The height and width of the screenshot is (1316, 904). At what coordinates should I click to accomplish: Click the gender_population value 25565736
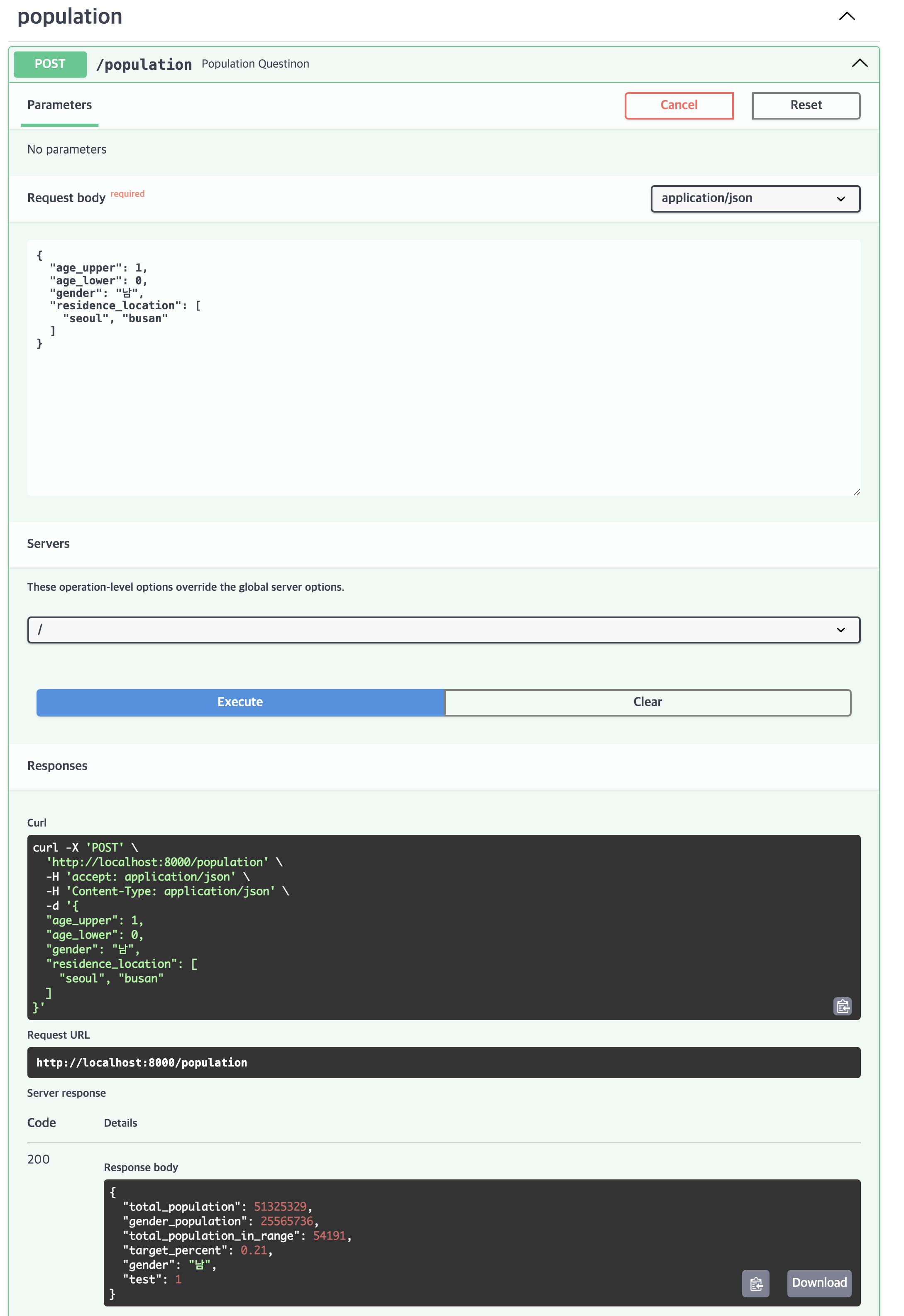point(287,1221)
